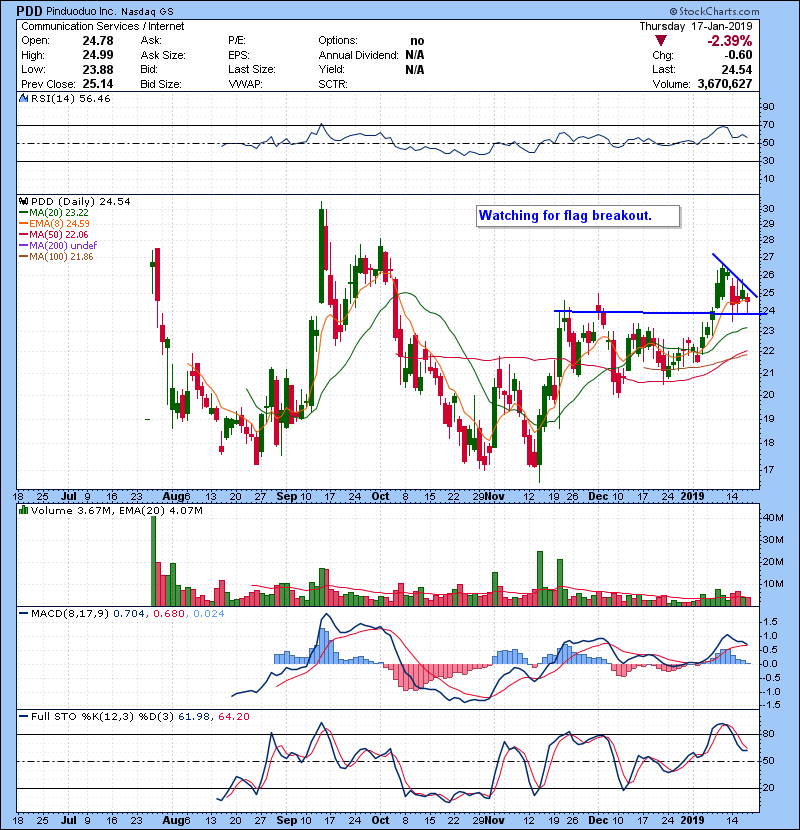Click the Chg value -0.60
The image size is (800, 830).
pyautogui.click(x=738, y=55)
